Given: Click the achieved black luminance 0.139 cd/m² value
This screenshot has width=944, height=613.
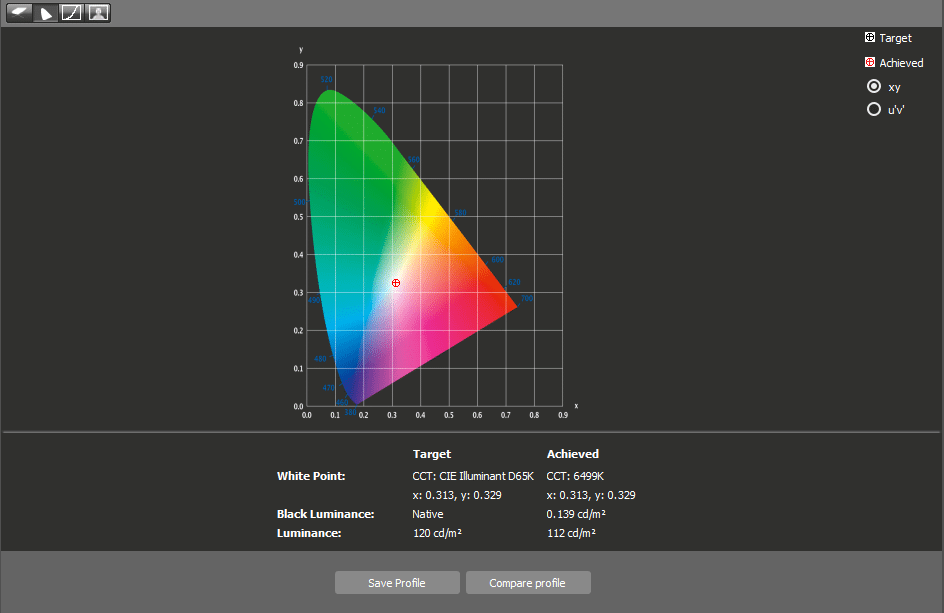Looking at the screenshot, I should coord(576,514).
